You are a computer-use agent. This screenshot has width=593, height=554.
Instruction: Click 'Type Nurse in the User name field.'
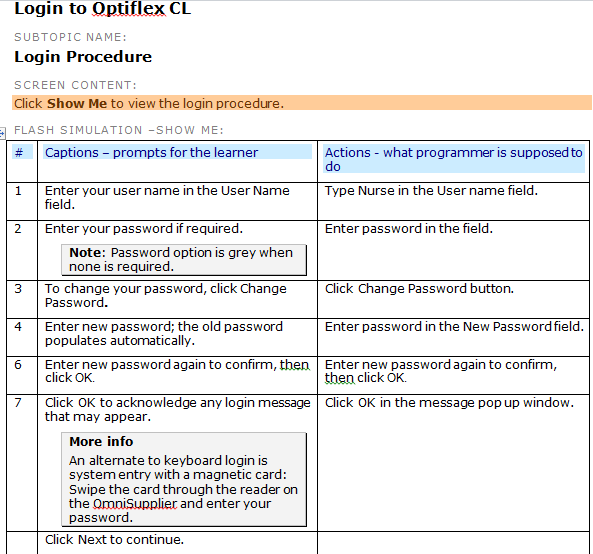click(431, 191)
